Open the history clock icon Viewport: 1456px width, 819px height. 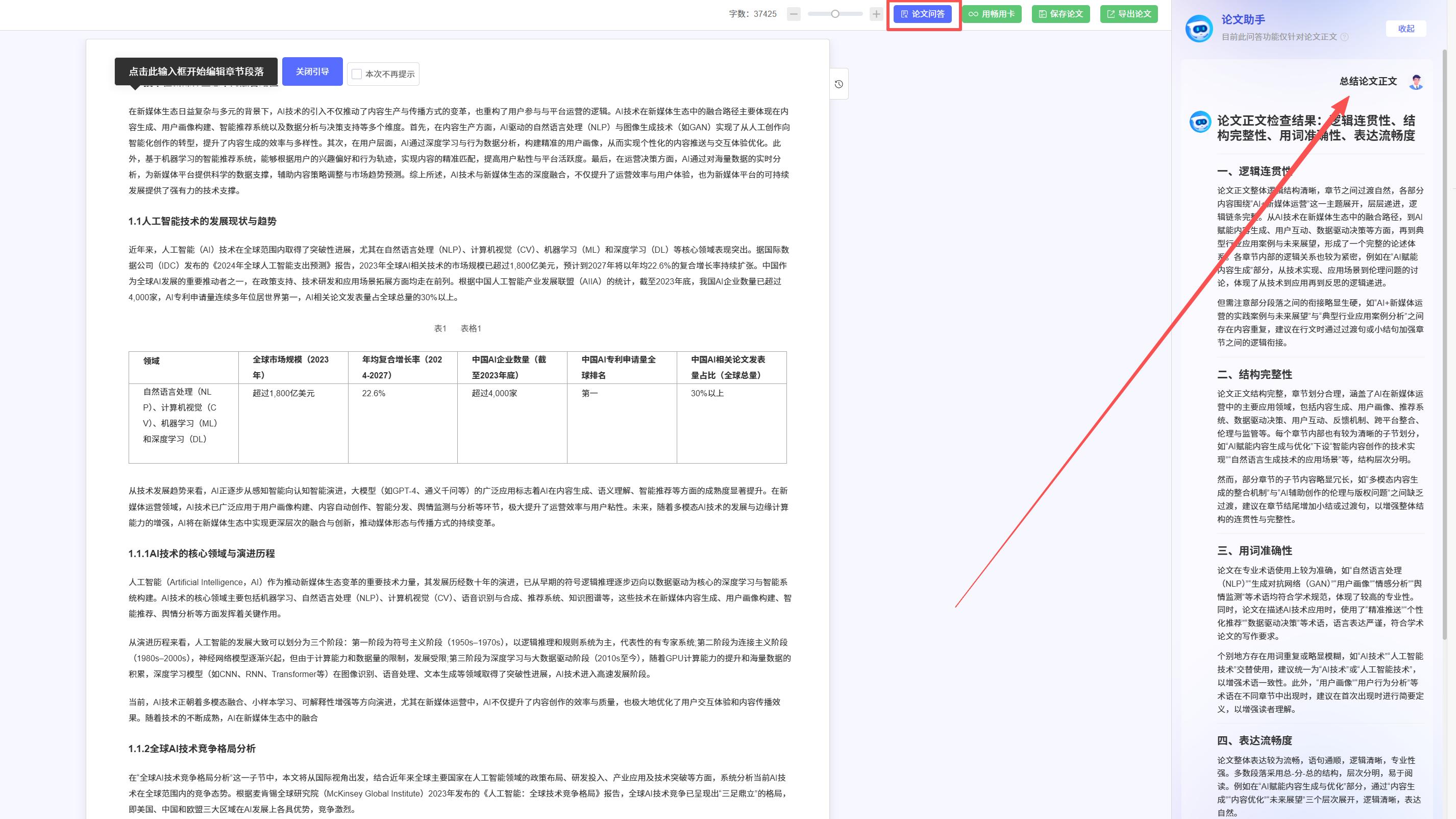click(x=839, y=84)
